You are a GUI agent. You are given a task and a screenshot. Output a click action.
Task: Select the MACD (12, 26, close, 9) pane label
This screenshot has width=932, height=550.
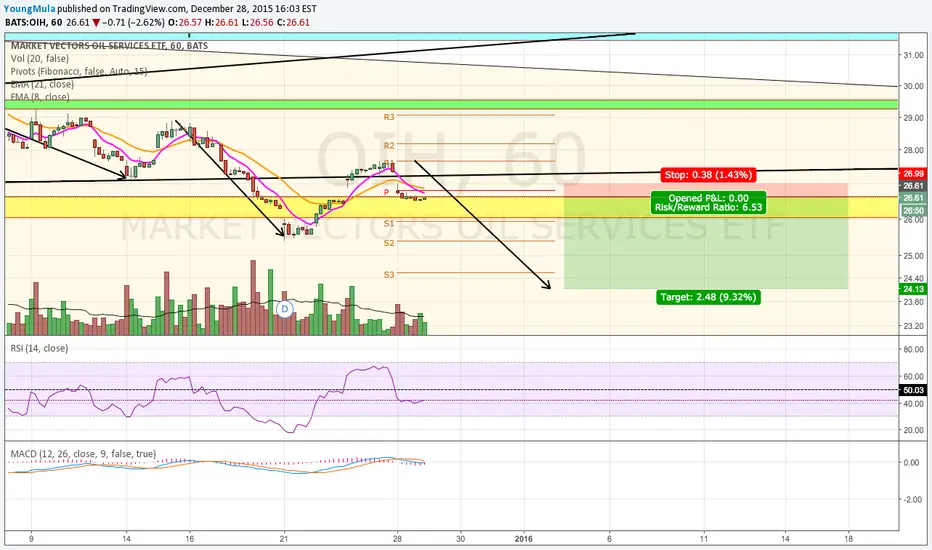(x=83, y=454)
